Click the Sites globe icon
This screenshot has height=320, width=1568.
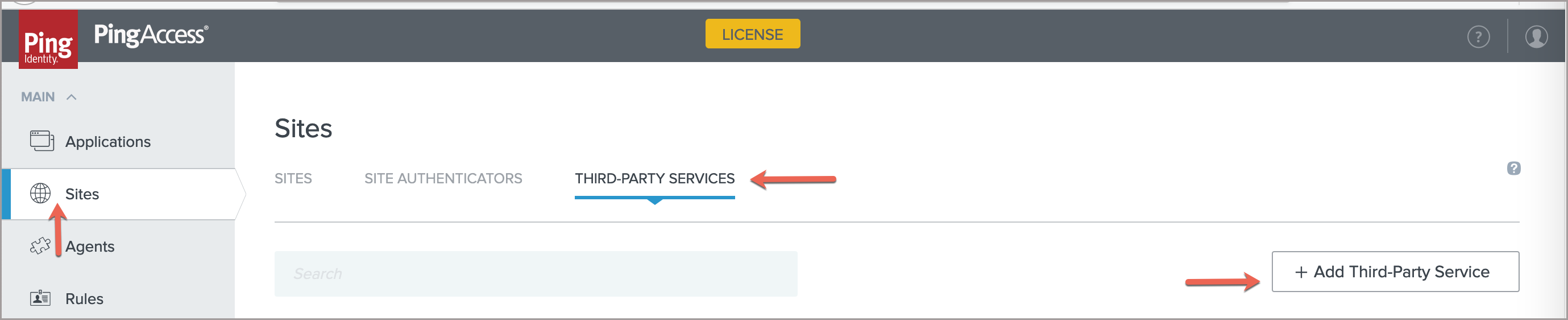point(40,193)
